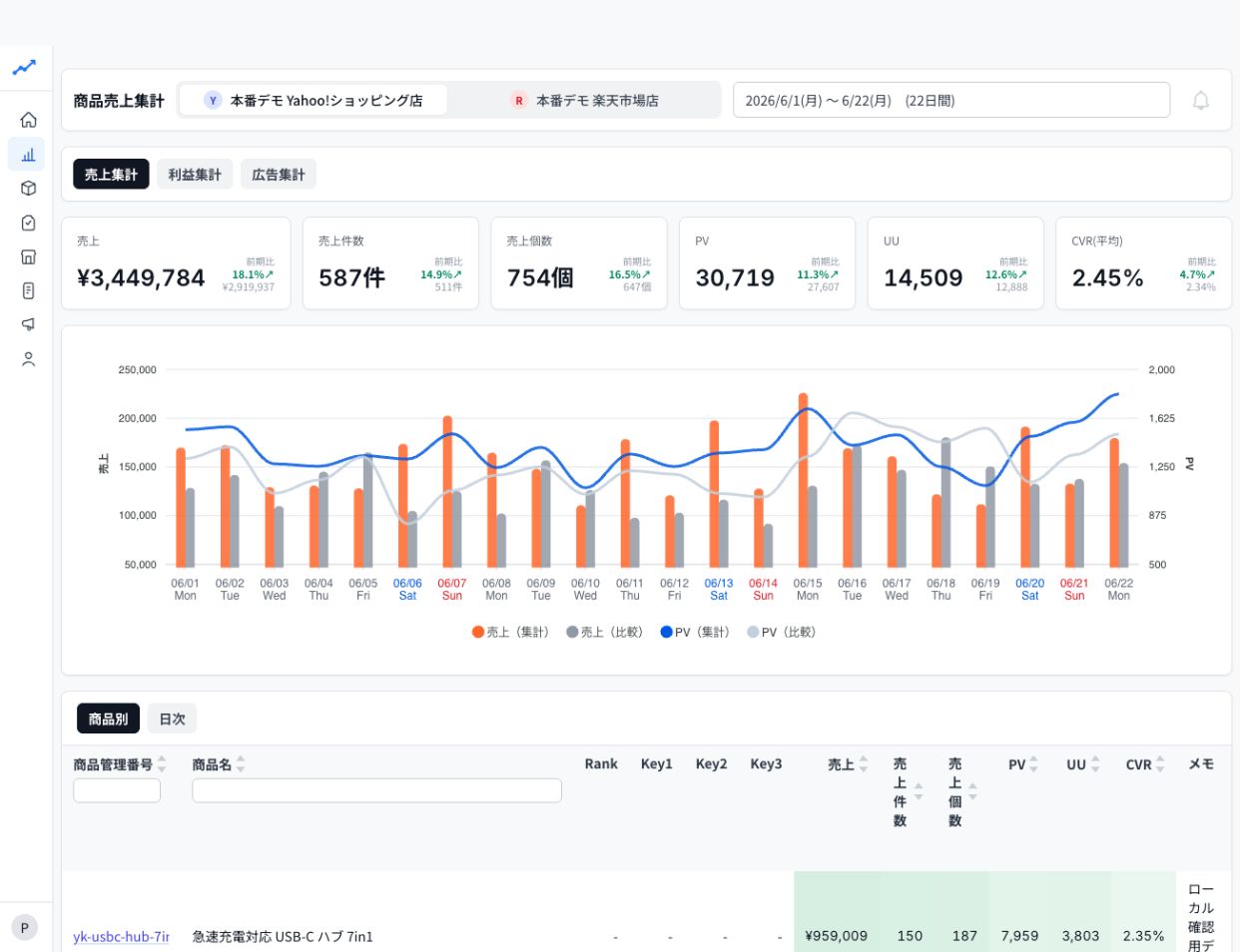1240x952 pixels.
Task: Open the Home sidebar icon
Action: click(x=28, y=120)
